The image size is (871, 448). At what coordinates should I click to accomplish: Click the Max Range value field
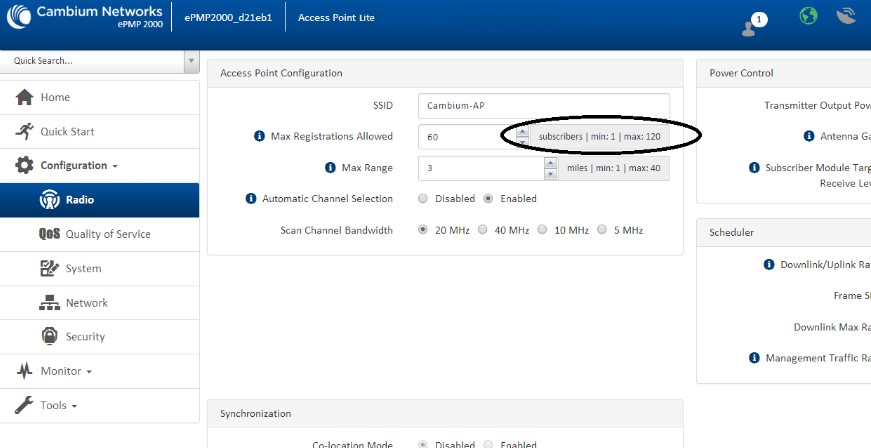[x=480, y=168]
